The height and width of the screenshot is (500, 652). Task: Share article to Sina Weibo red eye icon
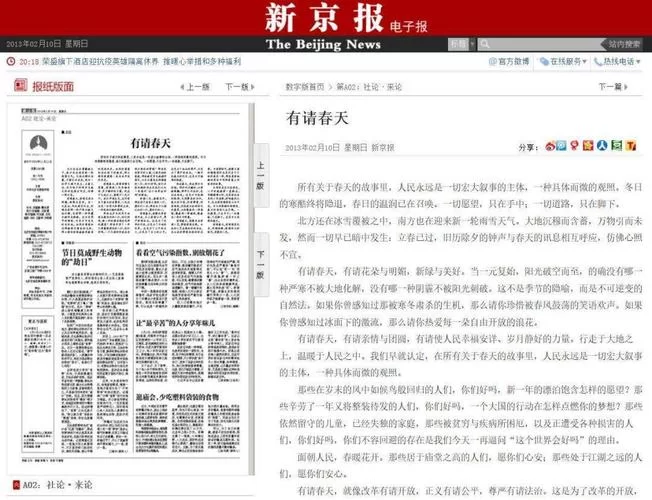pyautogui.click(x=550, y=146)
